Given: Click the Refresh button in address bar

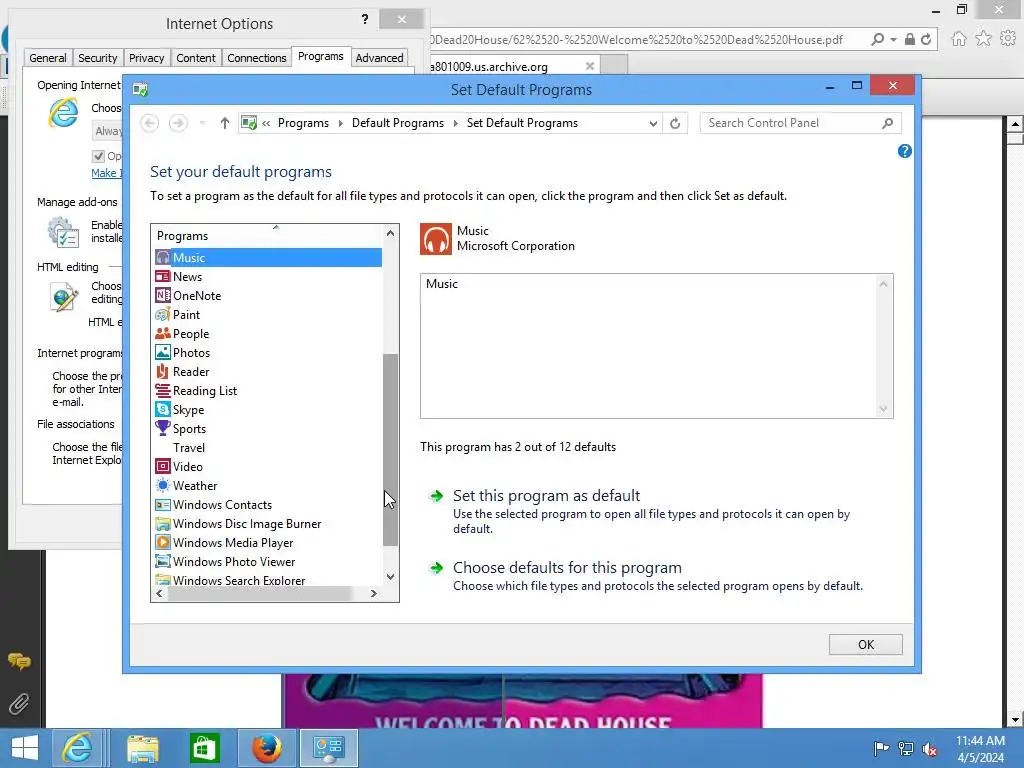Looking at the screenshot, I should click(x=675, y=123).
